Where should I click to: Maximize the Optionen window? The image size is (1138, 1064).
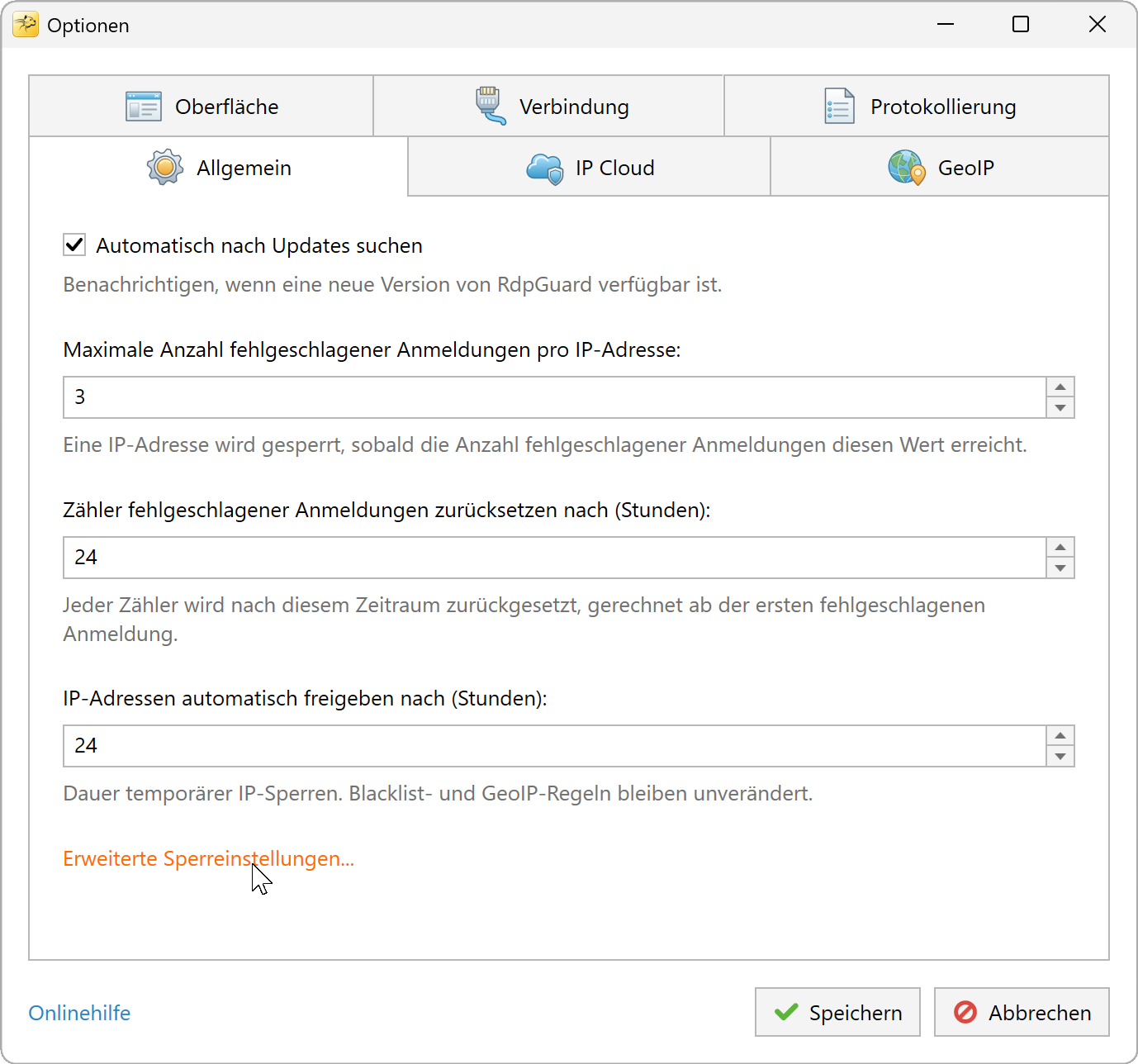pyautogui.click(x=1021, y=24)
